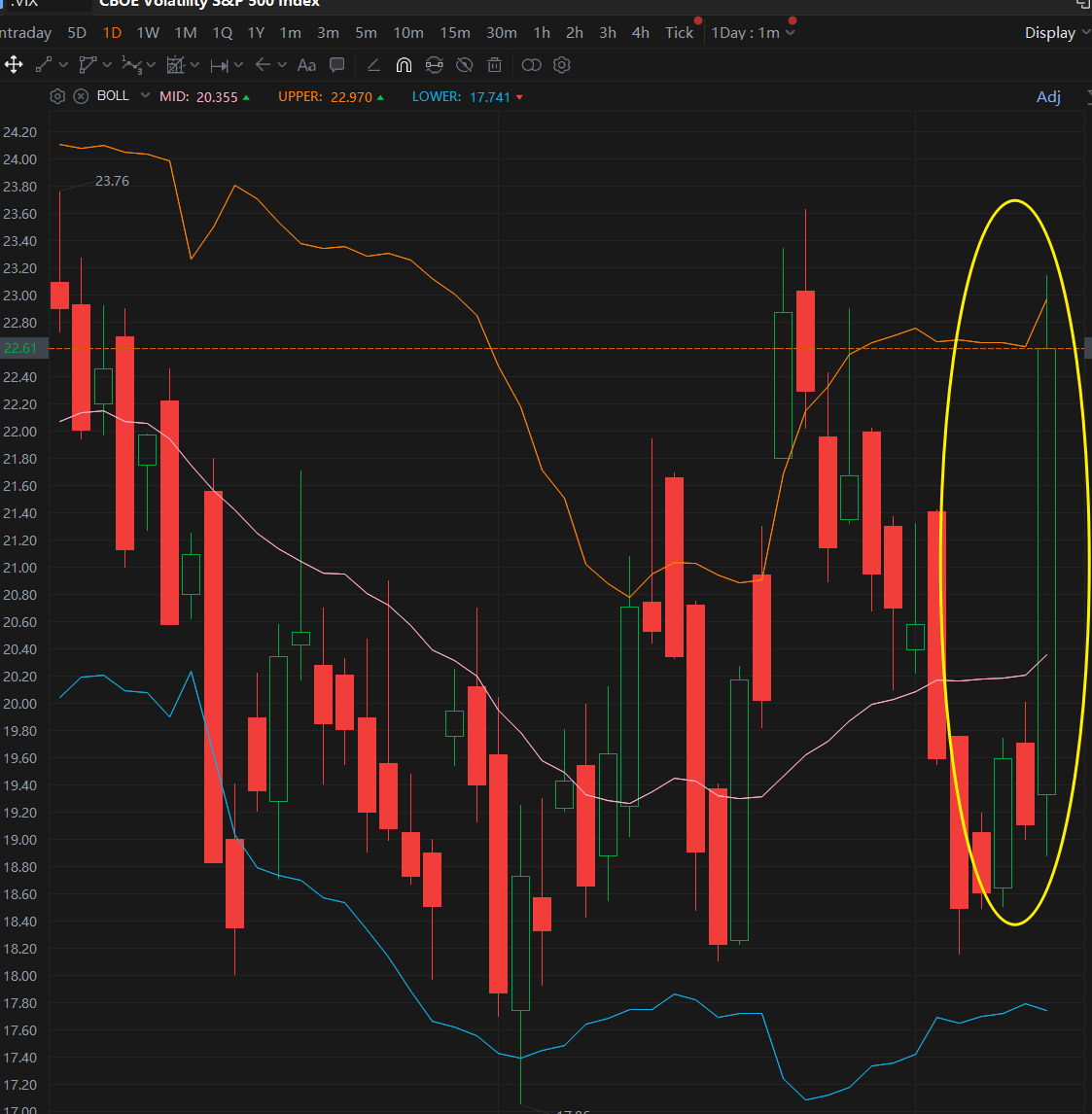1092x1114 pixels.
Task: Select the 1h interval
Action: (x=542, y=33)
